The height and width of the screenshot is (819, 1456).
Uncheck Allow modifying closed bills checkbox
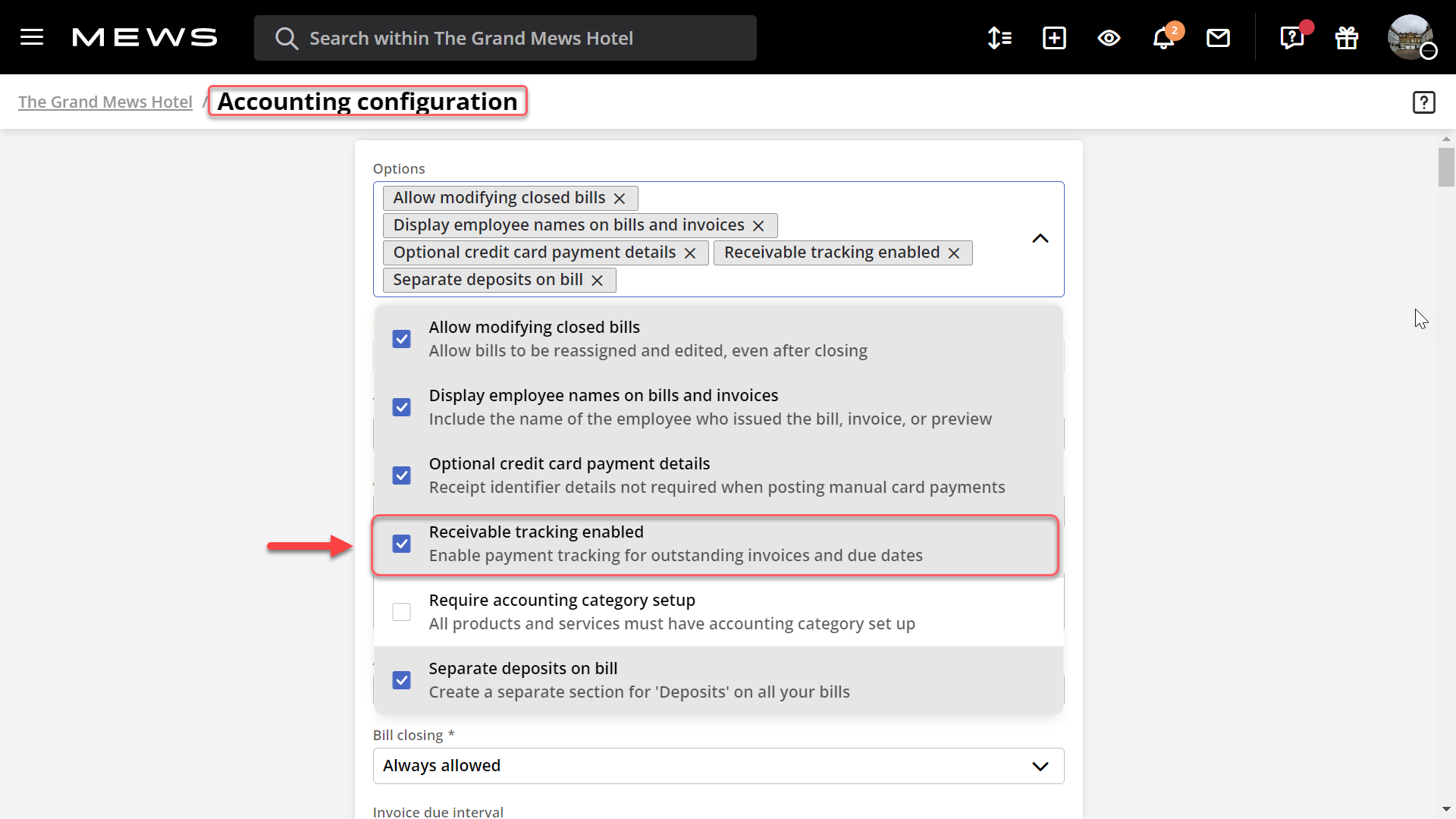click(x=401, y=339)
